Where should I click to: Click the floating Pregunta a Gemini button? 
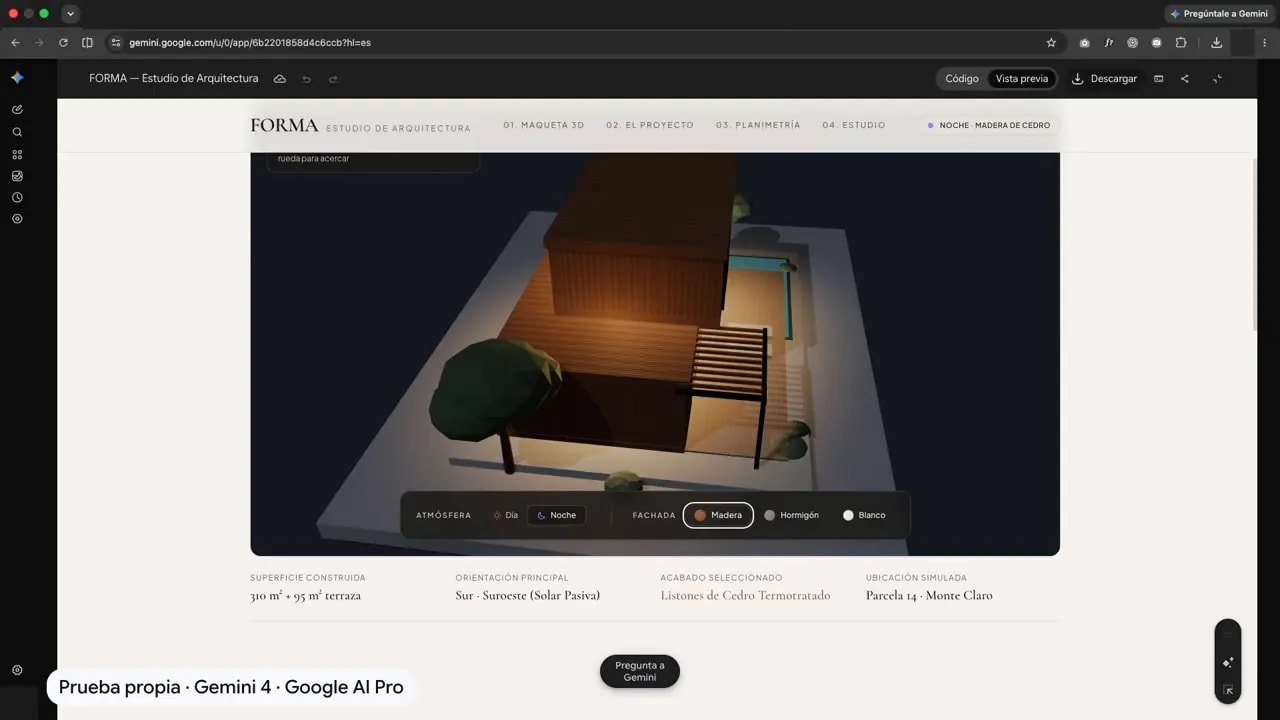pyautogui.click(x=640, y=671)
